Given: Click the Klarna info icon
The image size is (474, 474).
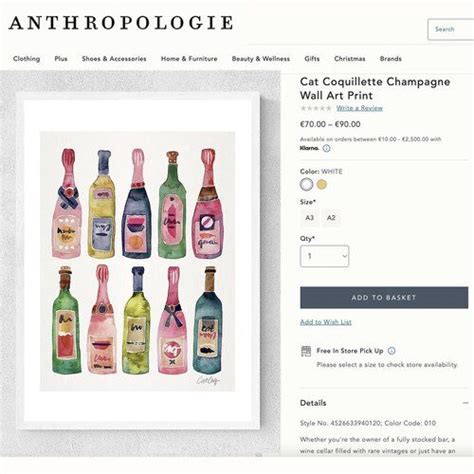Looking at the screenshot, I should click(327, 148).
